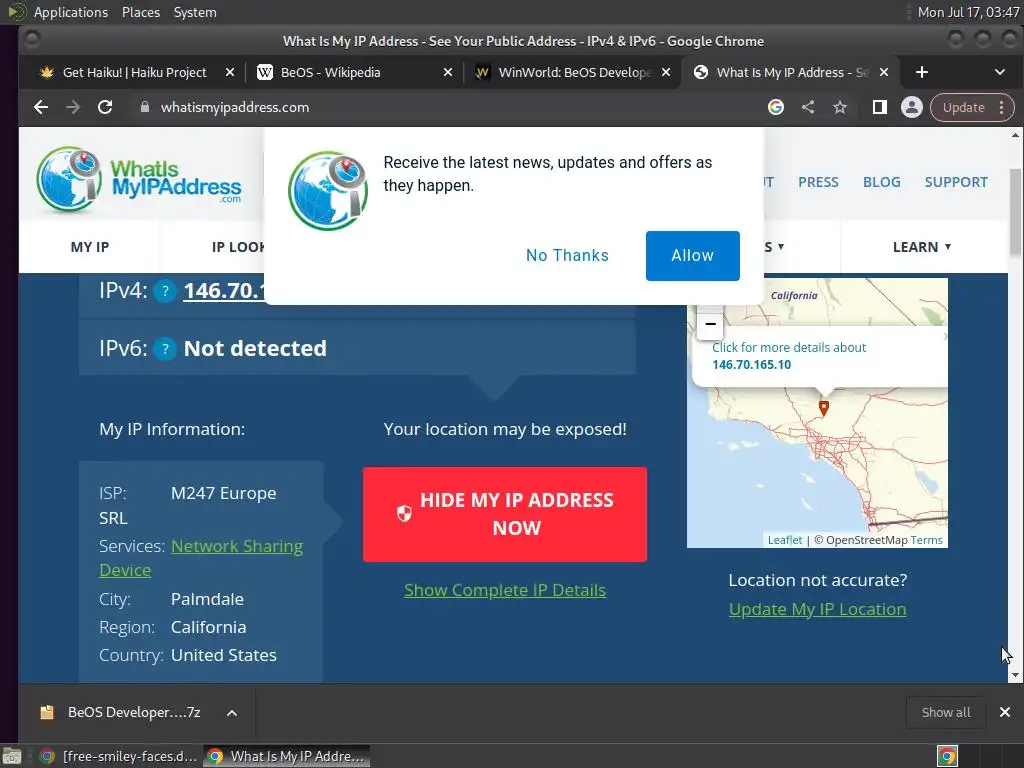Click SUPPORT header link
The height and width of the screenshot is (768, 1024).
(x=955, y=182)
